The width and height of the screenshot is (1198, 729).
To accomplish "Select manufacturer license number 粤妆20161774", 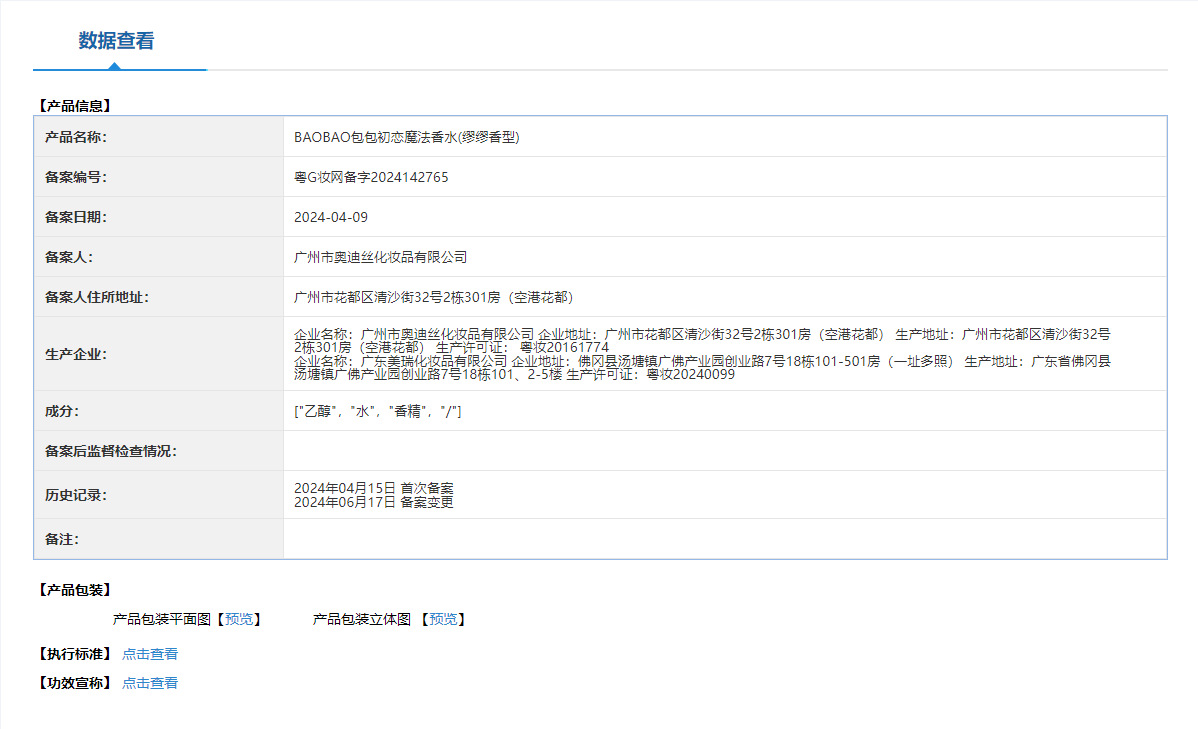I will click(564, 348).
